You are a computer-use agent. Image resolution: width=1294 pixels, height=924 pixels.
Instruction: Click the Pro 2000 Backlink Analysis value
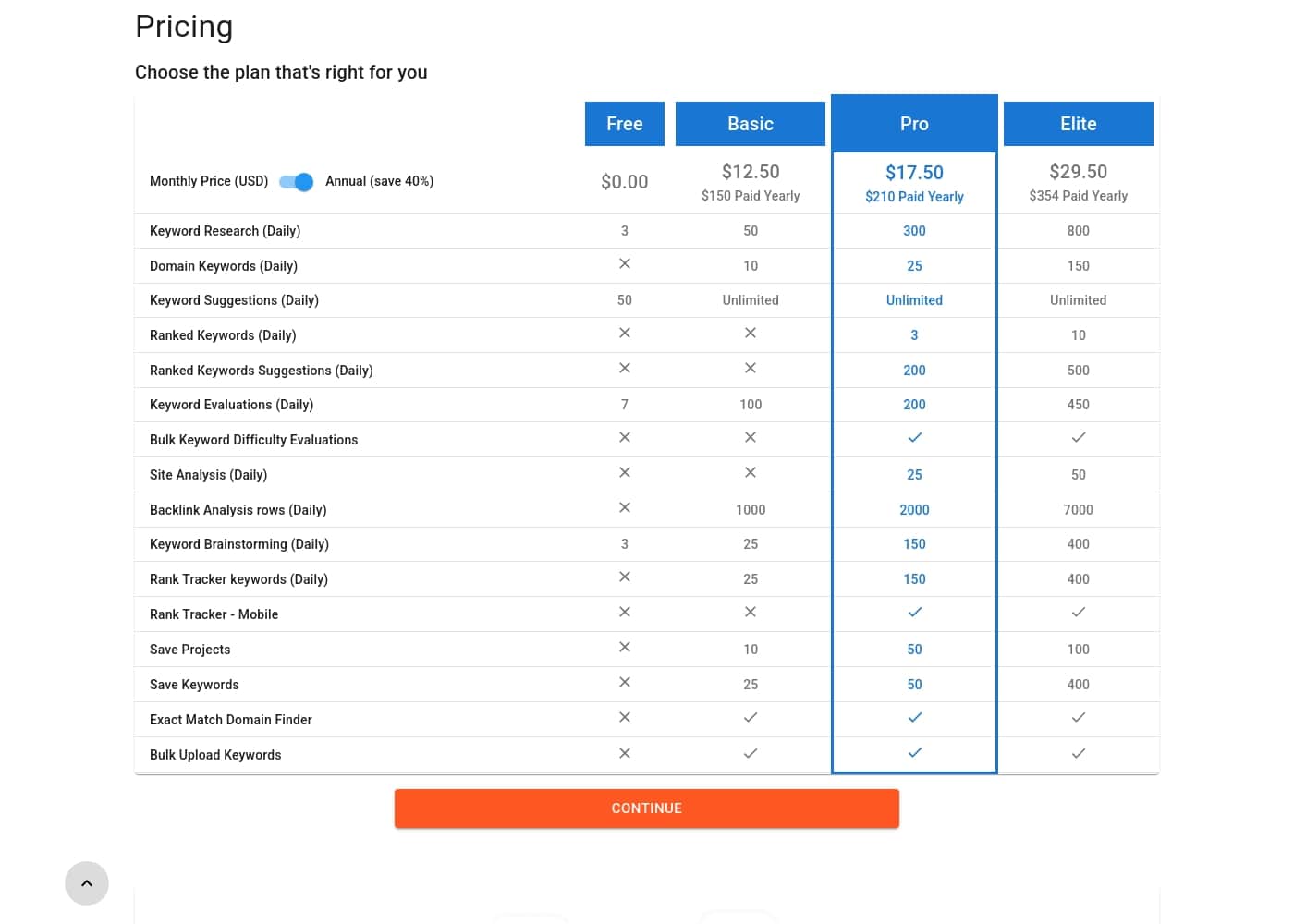[x=914, y=510]
